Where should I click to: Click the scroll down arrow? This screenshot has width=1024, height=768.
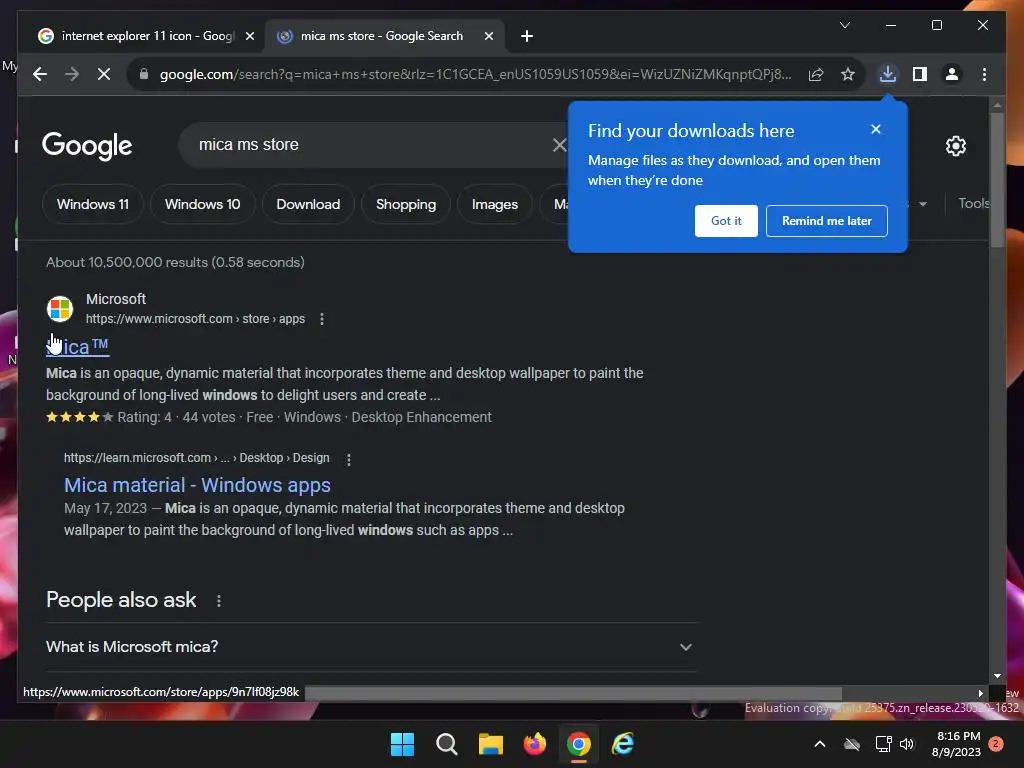coord(997,676)
